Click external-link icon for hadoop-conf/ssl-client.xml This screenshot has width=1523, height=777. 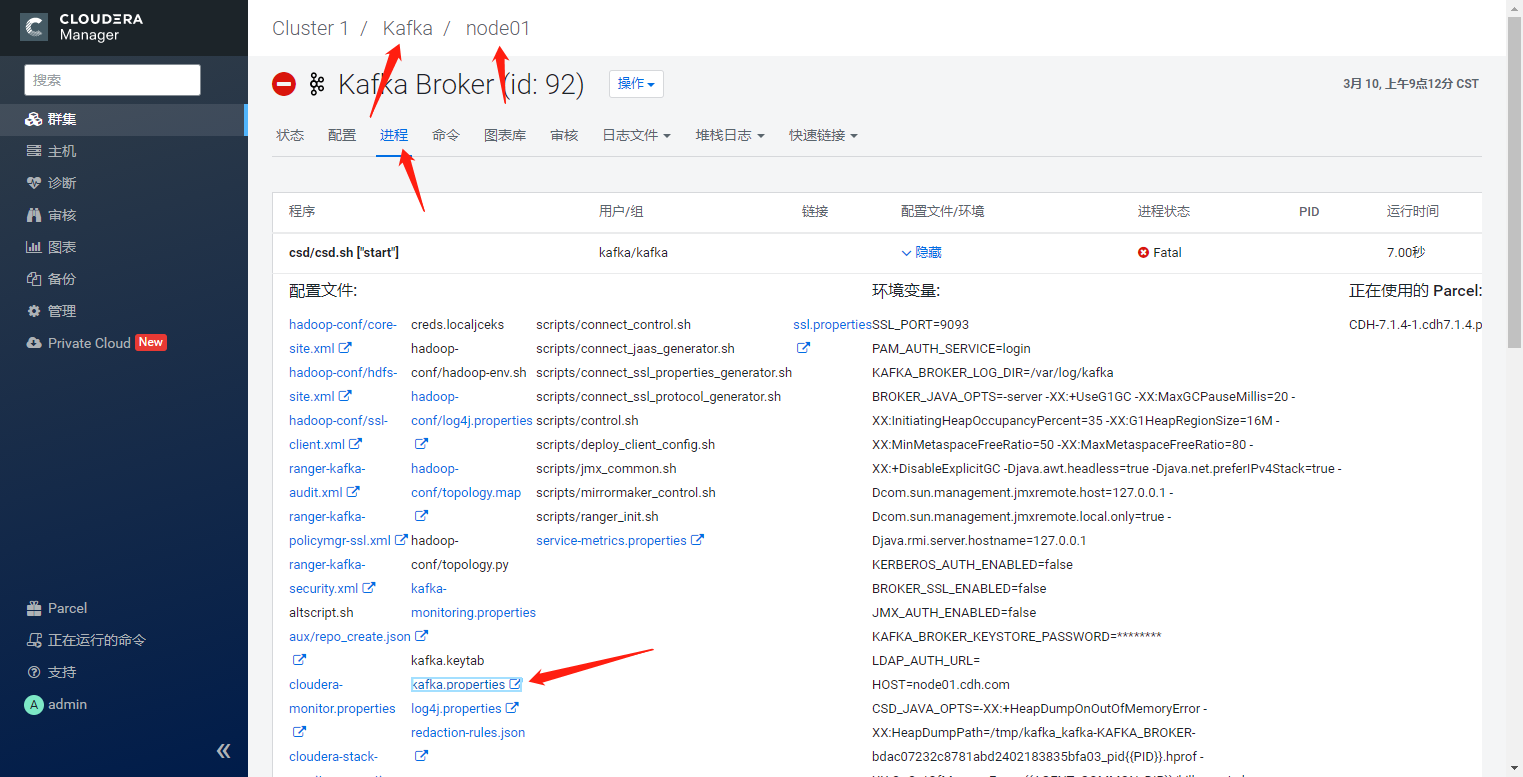tap(355, 444)
